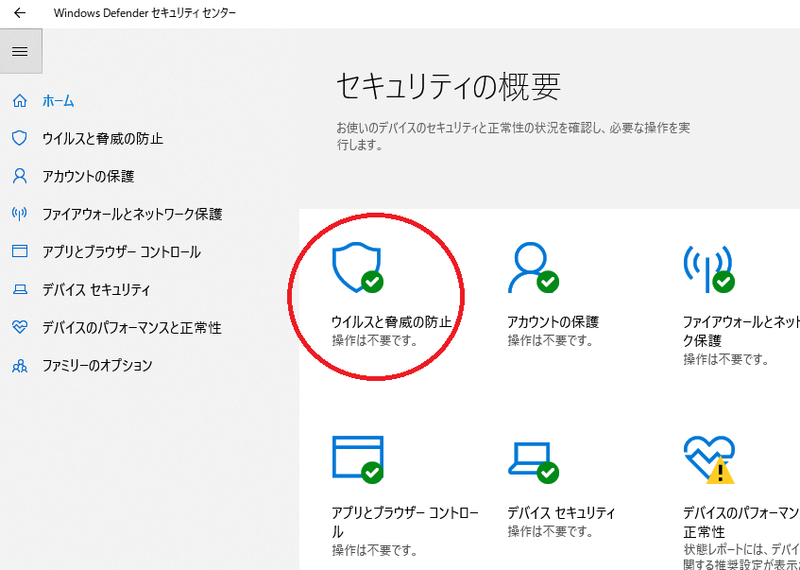The height and width of the screenshot is (570, 800).
Task: Click the heart icon beside デバイスのパフォーマンスと正常性 in sidebar
Action: [x=19, y=327]
